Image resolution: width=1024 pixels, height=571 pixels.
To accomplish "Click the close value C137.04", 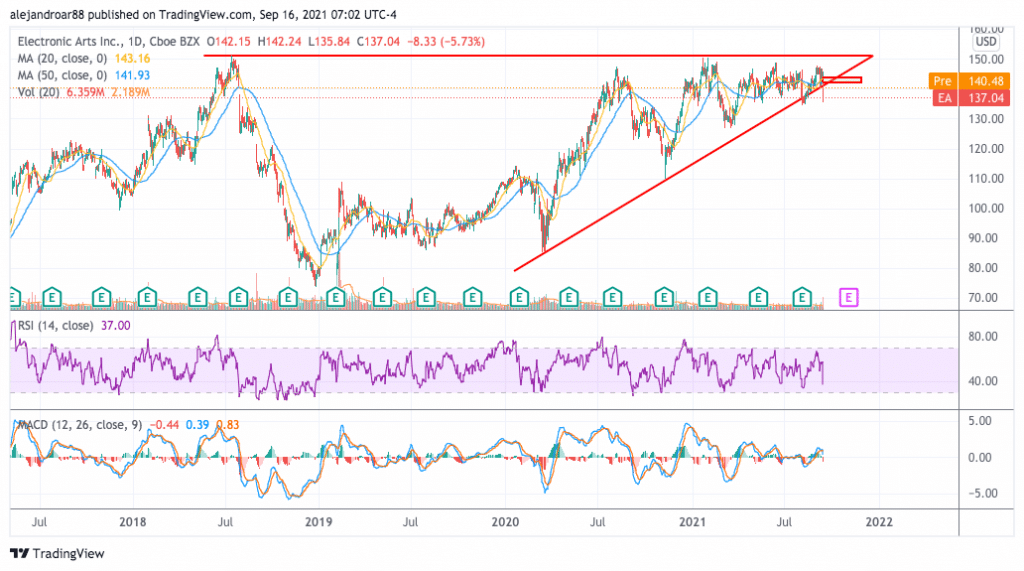I will (378, 41).
